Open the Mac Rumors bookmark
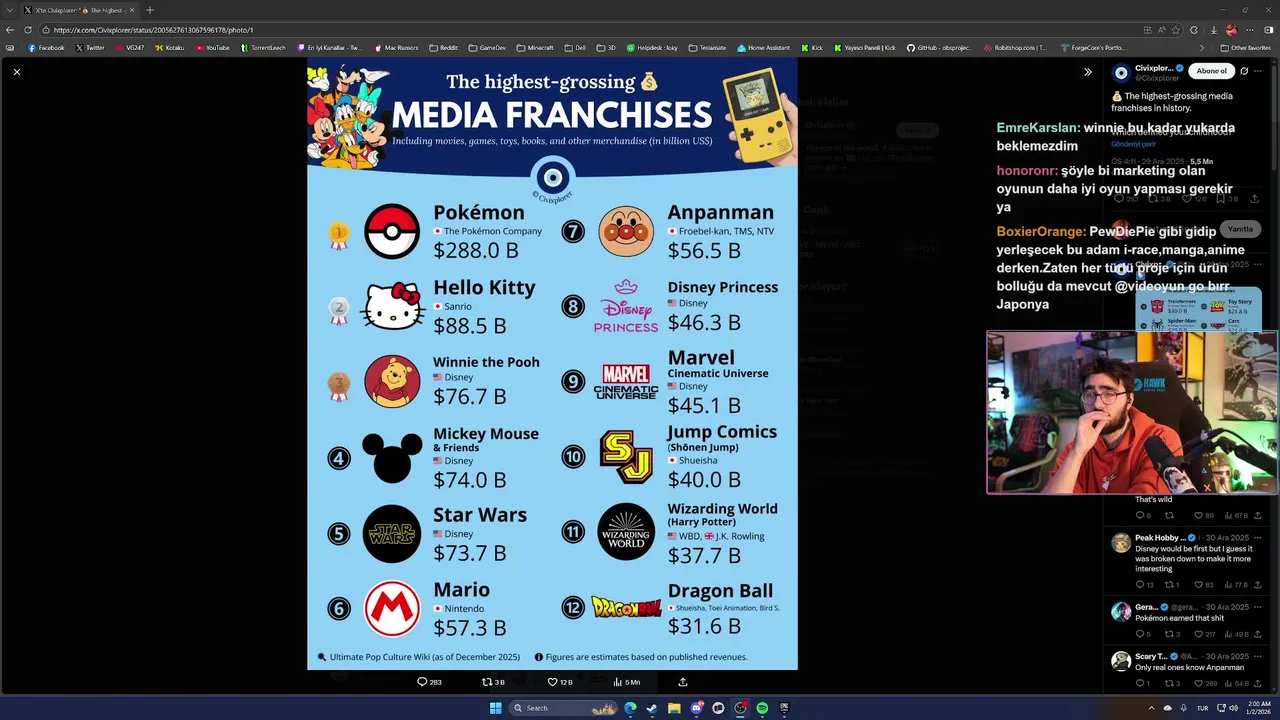Image resolution: width=1280 pixels, height=720 pixels. point(396,47)
